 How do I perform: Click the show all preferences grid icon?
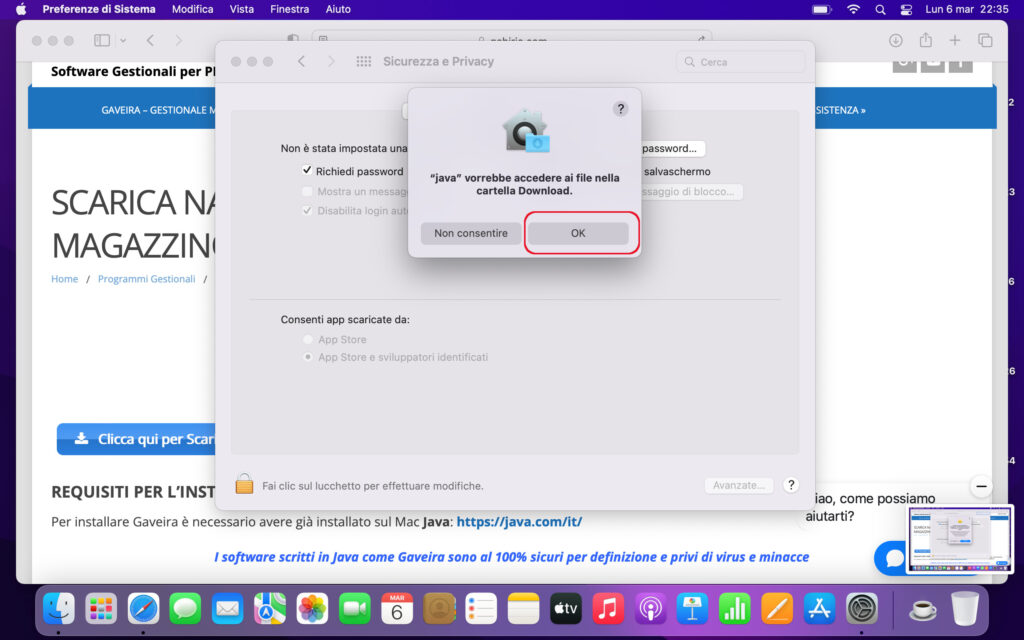pos(364,61)
